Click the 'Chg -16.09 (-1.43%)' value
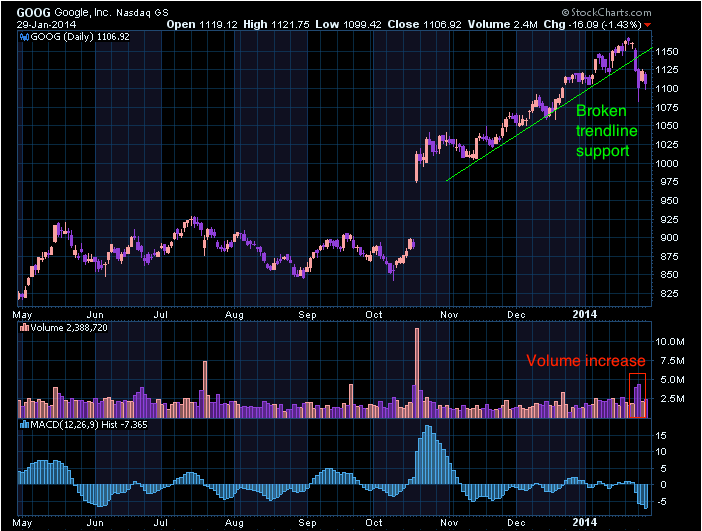Screen dimensions: 702x531 click(593, 25)
